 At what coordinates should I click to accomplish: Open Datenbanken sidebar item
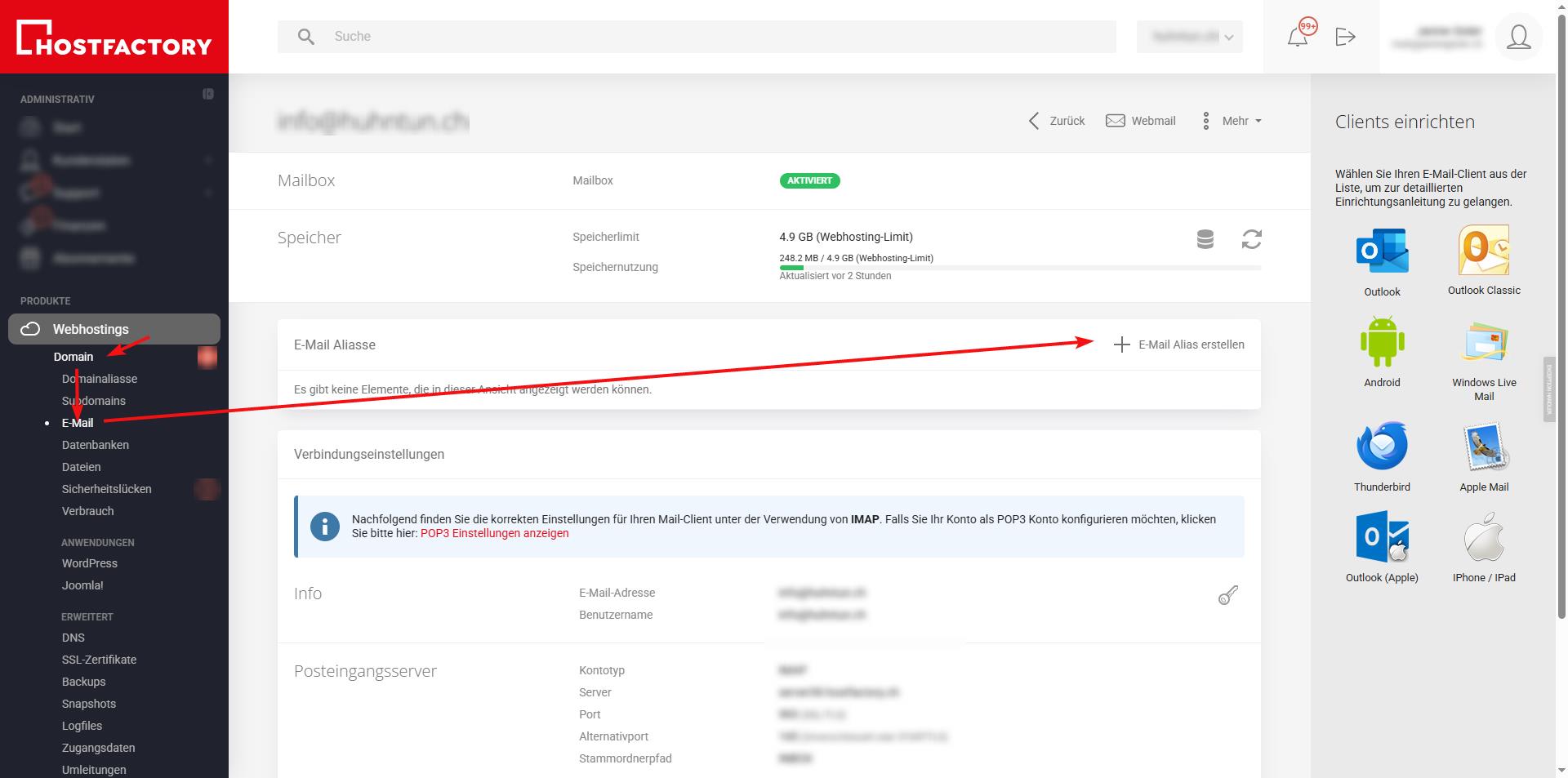point(96,445)
